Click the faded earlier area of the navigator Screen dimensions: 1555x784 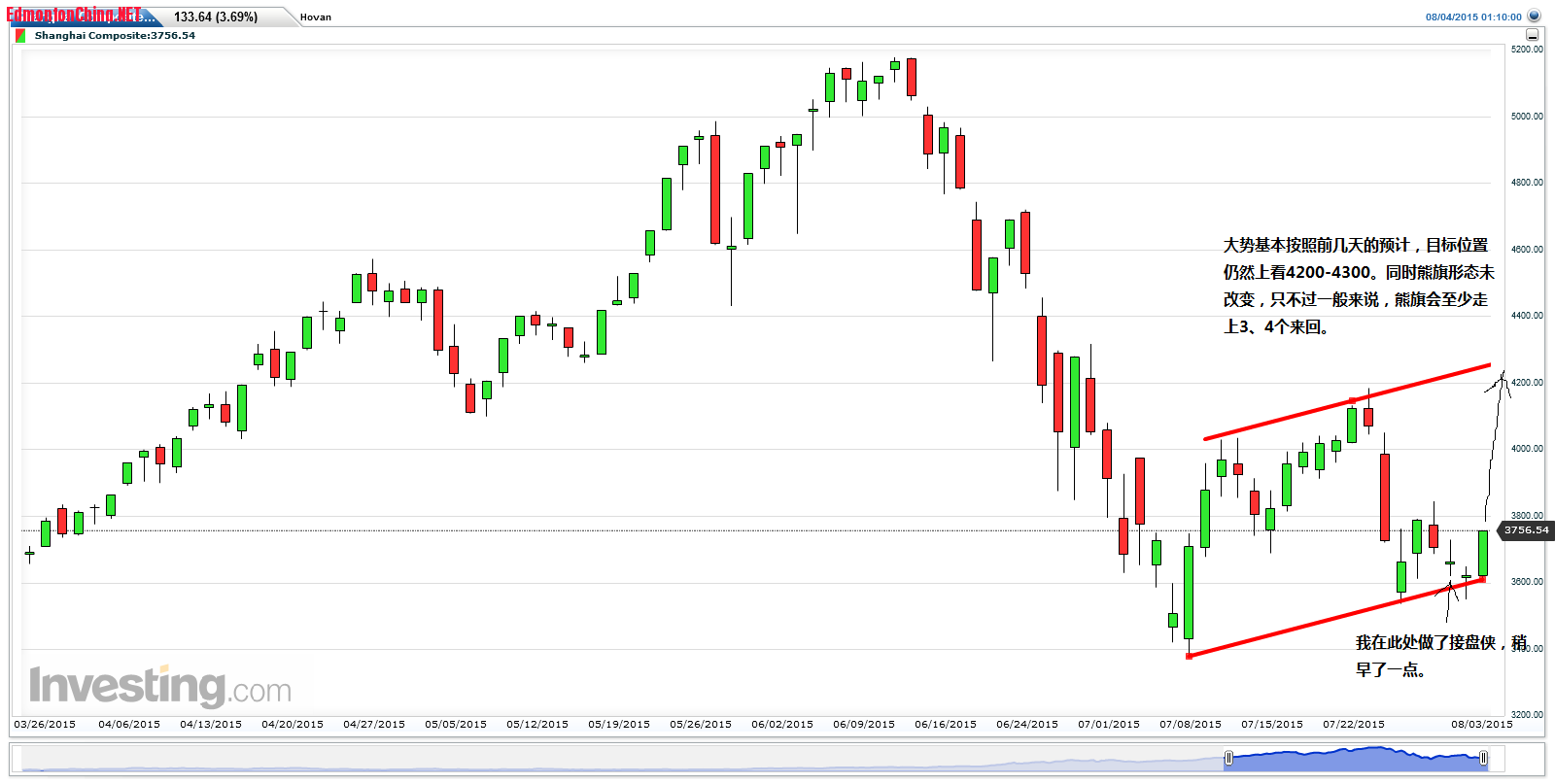(x=622, y=759)
